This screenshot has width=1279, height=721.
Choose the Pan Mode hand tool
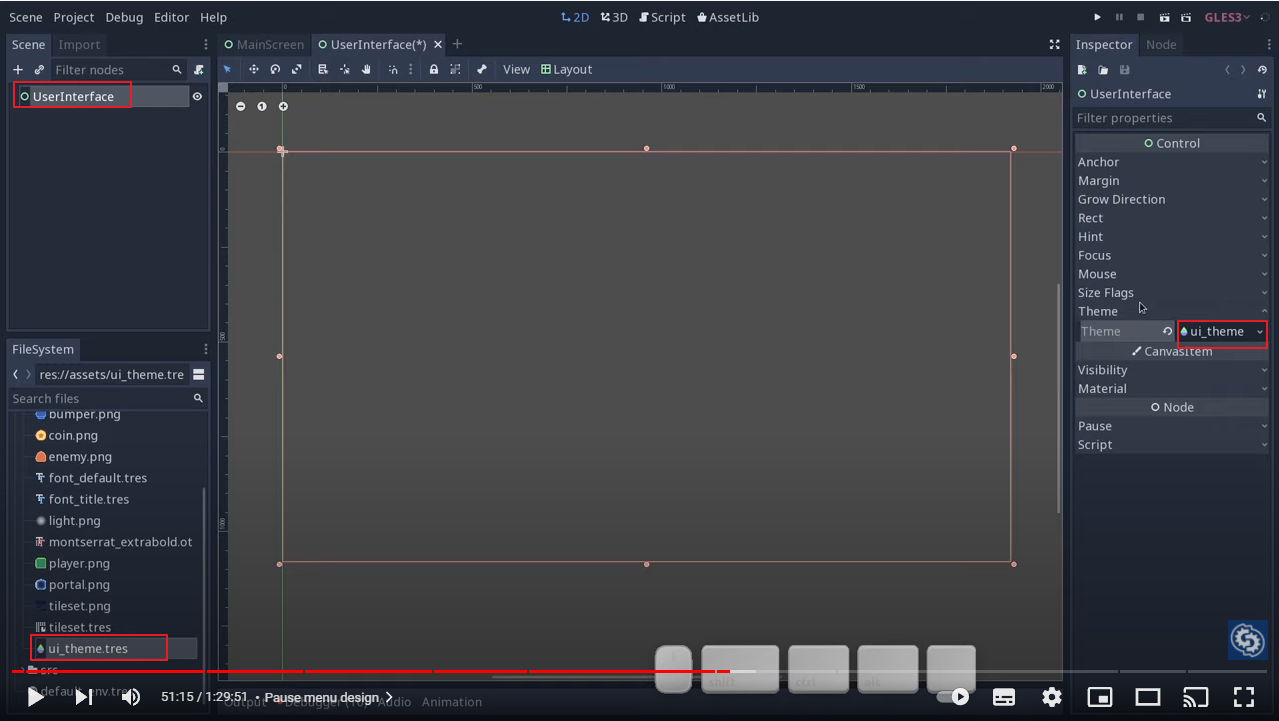(367, 69)
